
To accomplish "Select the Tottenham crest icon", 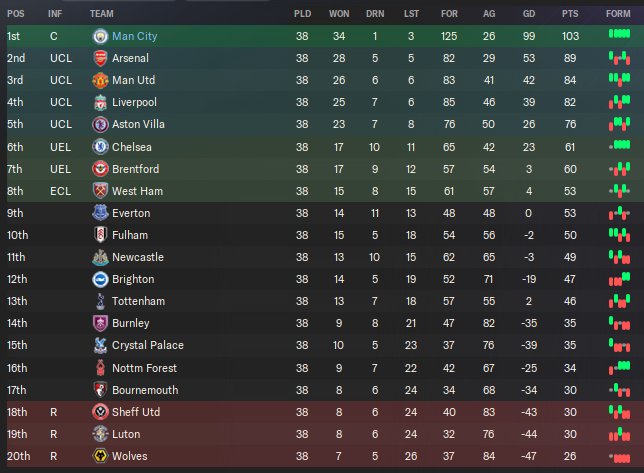I will pos(100,301).
